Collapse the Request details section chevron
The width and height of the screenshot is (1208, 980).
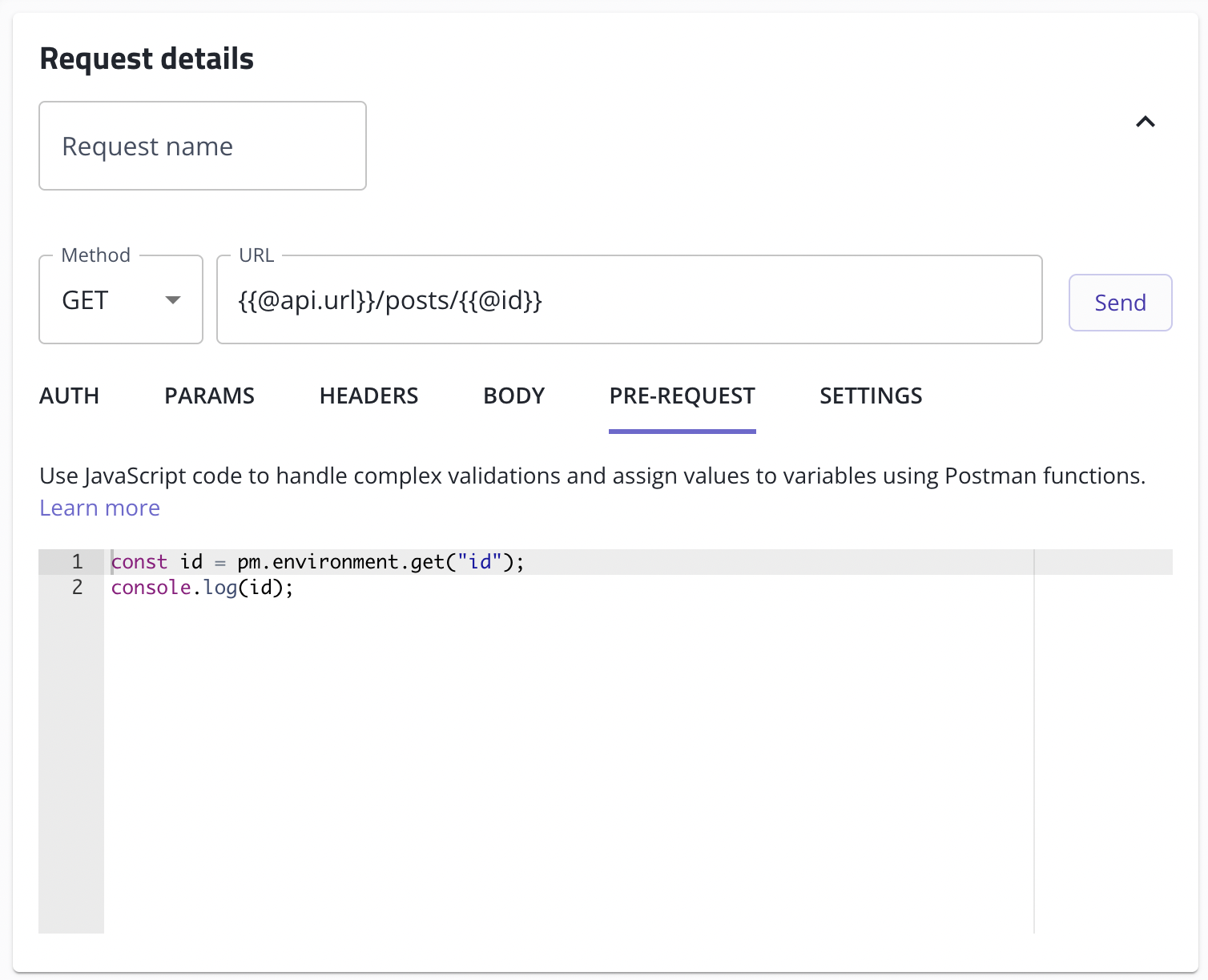tap(1145, 122)
